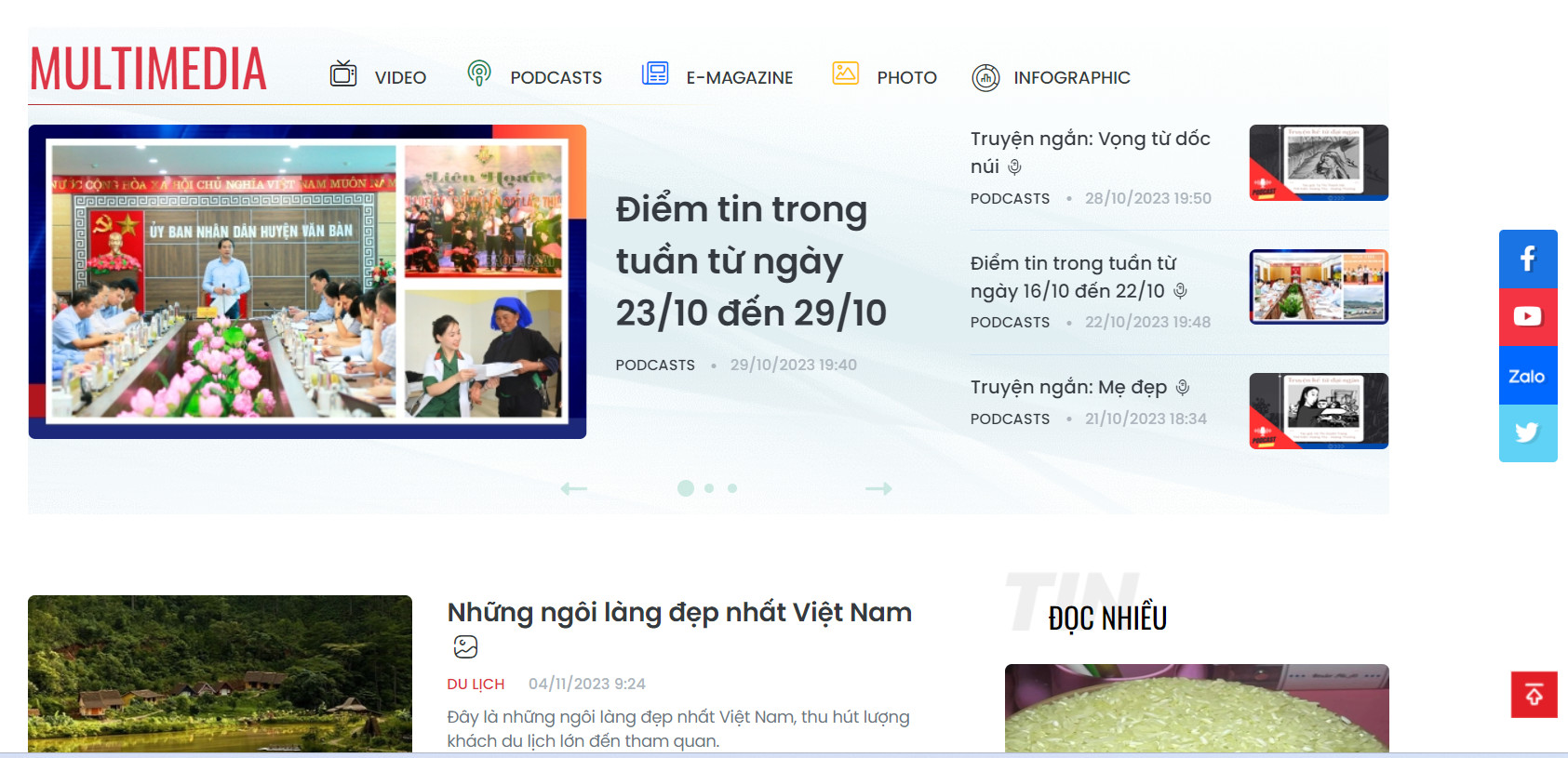Click the Podcasts microphone icon in menu
Screen dimensions: 1568x758
(x=478, y=73)
